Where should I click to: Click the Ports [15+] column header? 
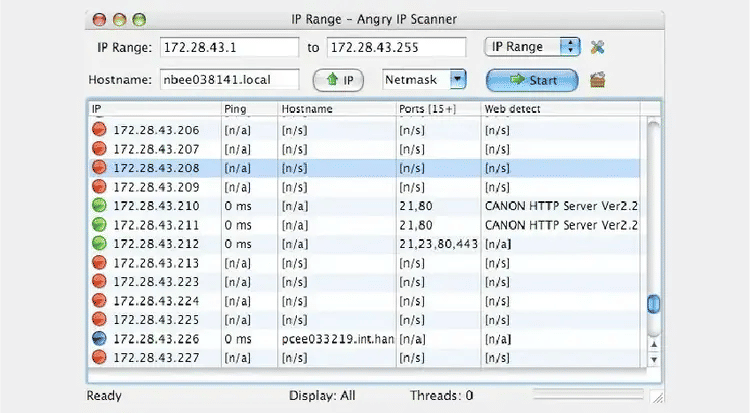point(438,108)
